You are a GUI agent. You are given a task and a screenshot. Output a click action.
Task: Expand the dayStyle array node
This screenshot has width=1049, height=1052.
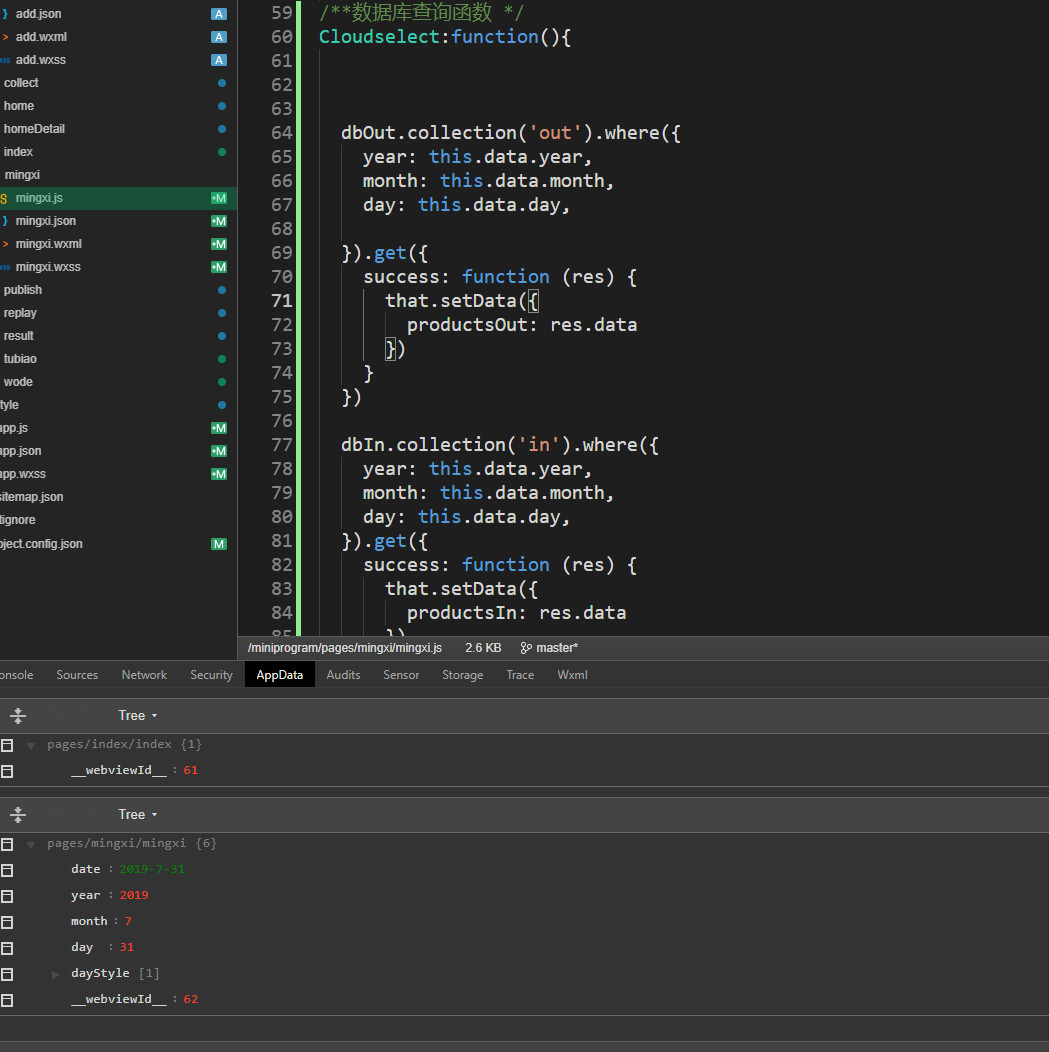pyautogui.click(x=56, y=974)
